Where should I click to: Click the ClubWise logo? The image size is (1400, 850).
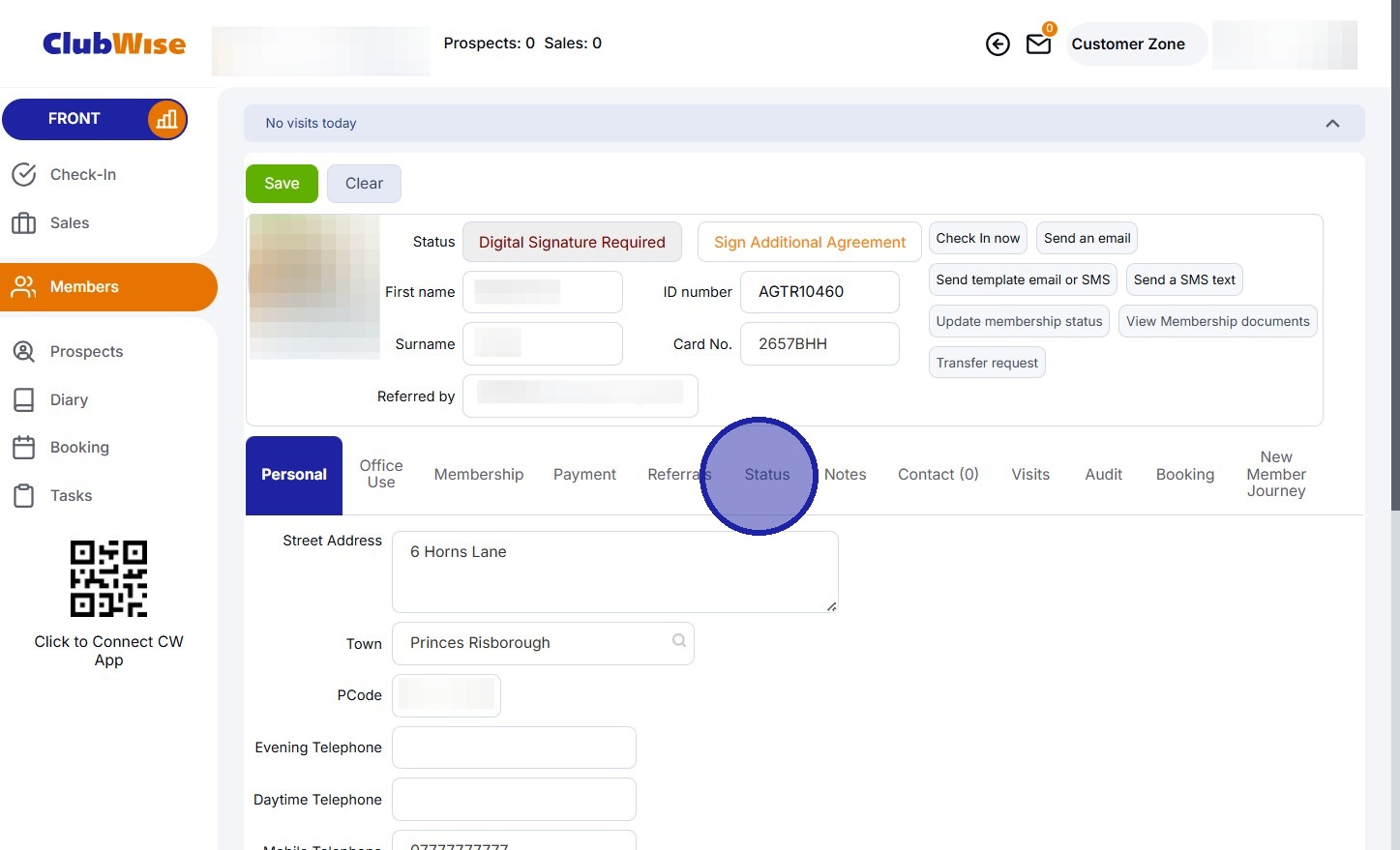point(114,44)
